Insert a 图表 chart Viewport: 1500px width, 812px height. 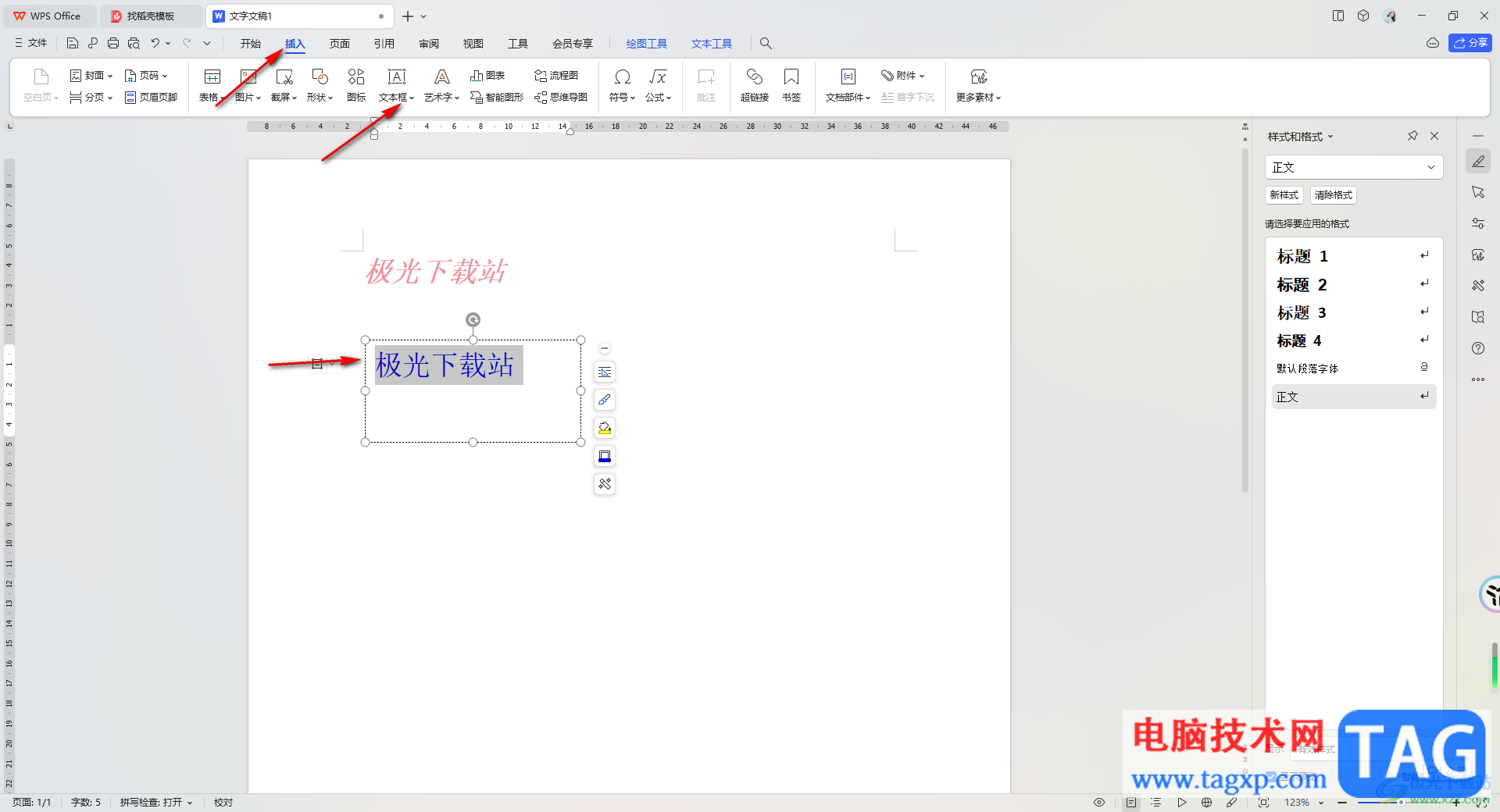(487, 76)
